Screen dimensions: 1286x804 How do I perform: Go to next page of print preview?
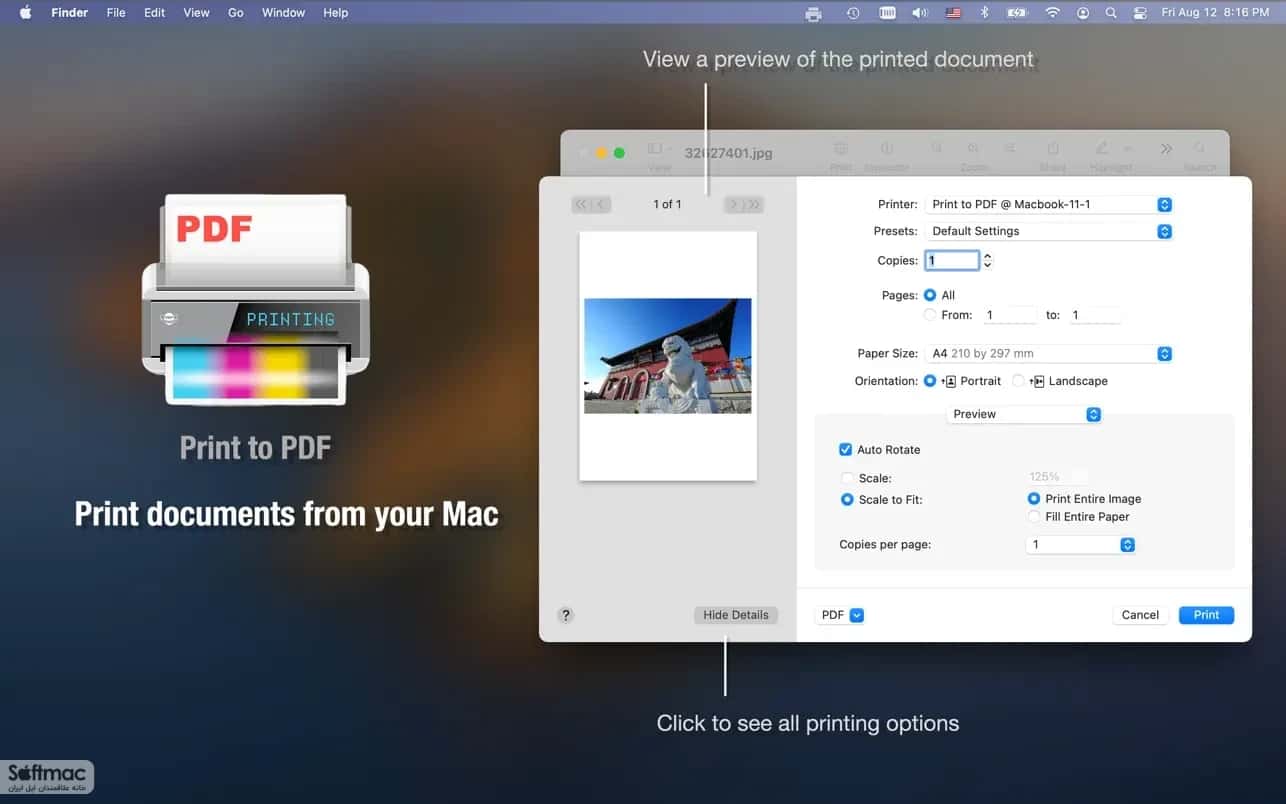tap(734, 204)
